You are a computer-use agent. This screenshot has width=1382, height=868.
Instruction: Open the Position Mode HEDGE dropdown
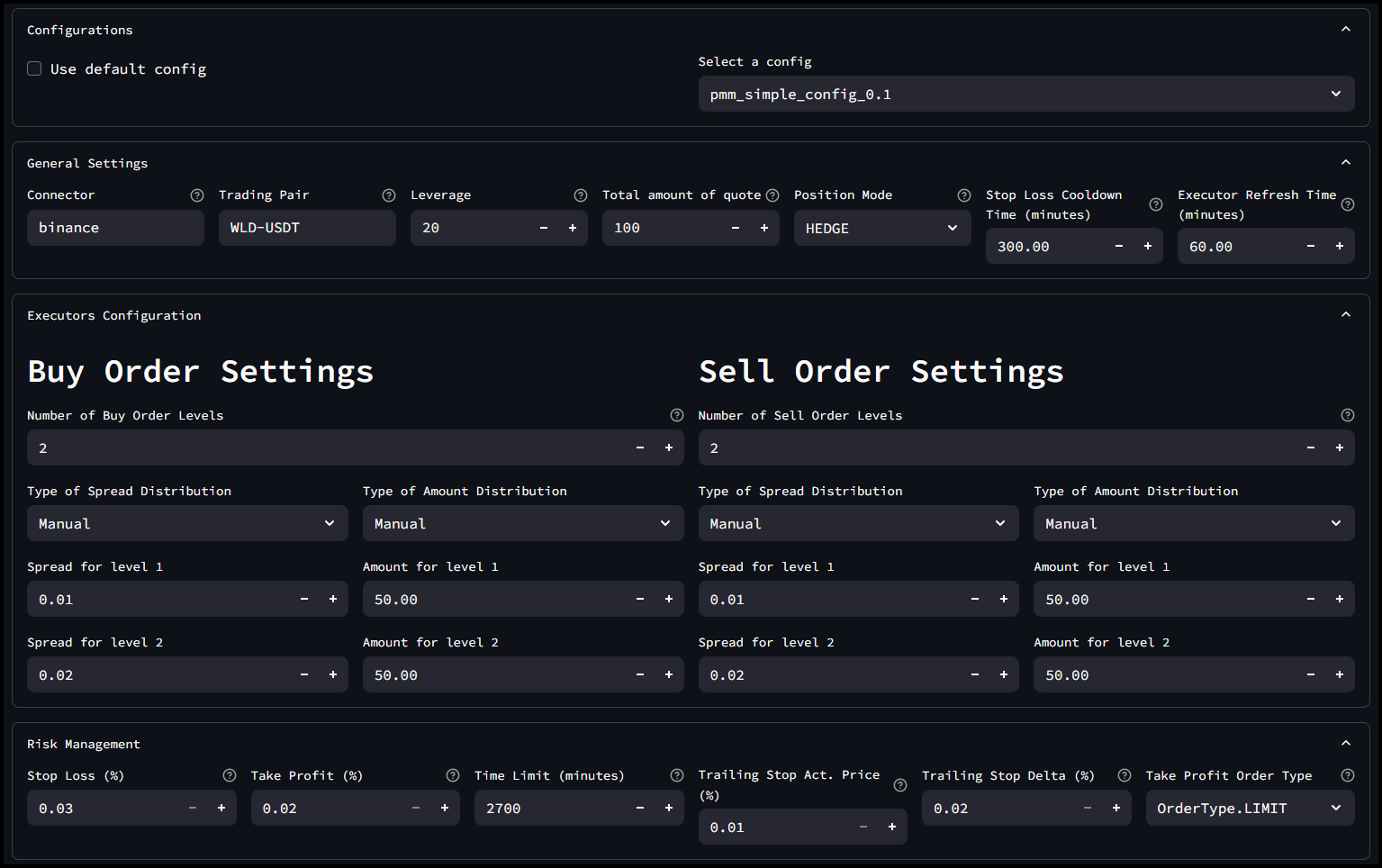[881, 228]
